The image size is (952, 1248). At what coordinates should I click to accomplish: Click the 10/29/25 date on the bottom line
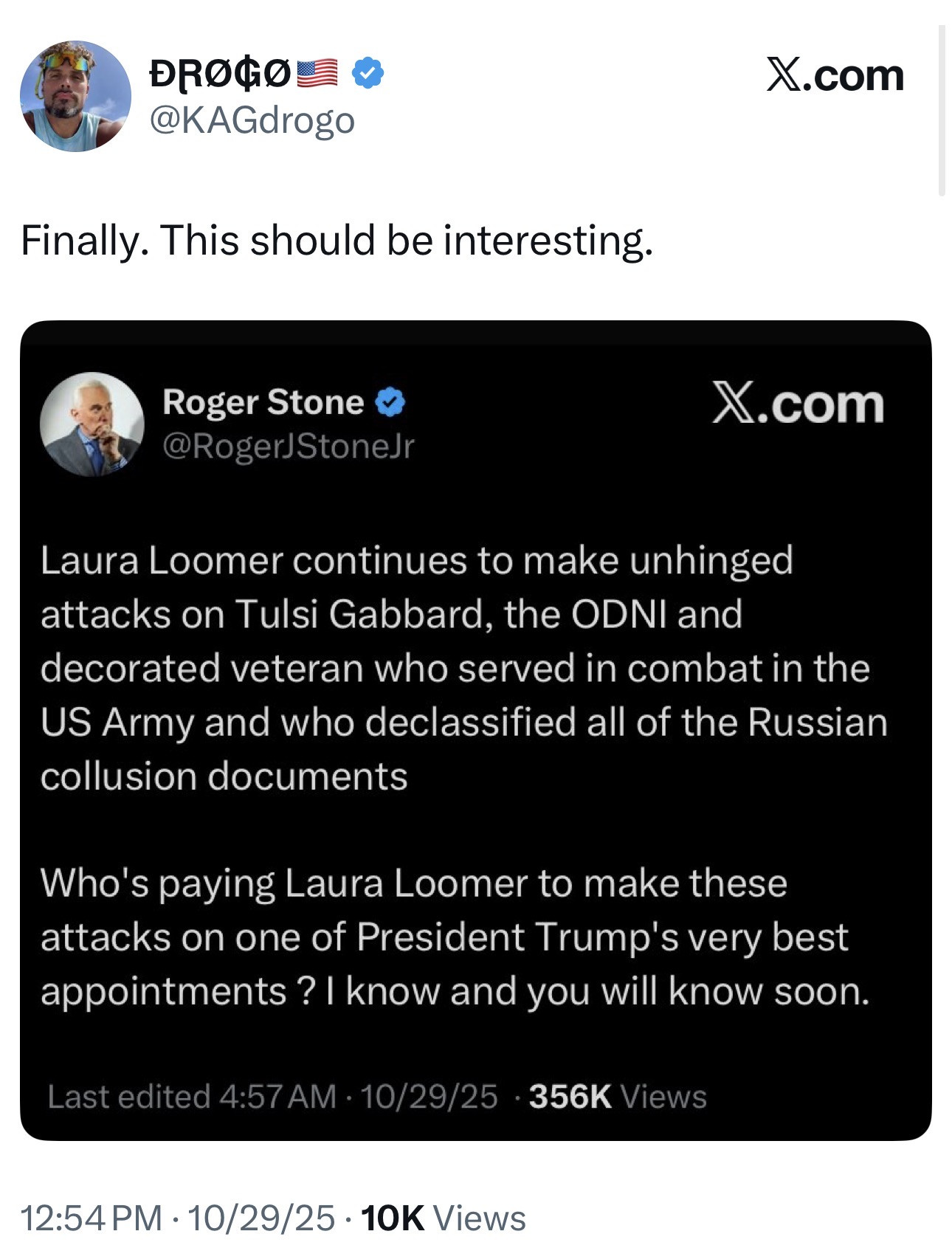261,1218
